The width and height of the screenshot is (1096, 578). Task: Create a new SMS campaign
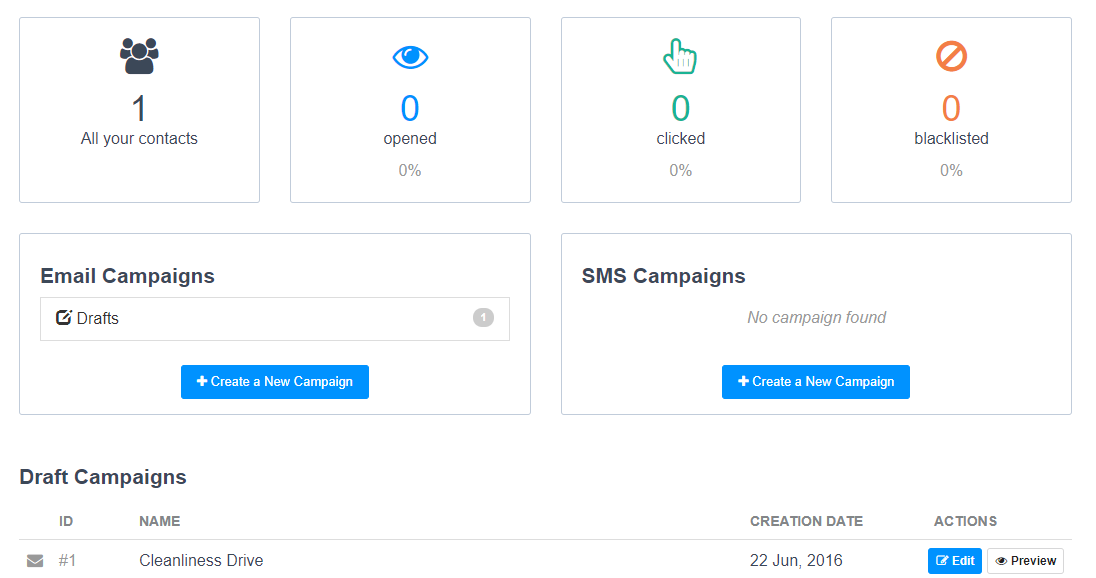(x=816, y=382)
